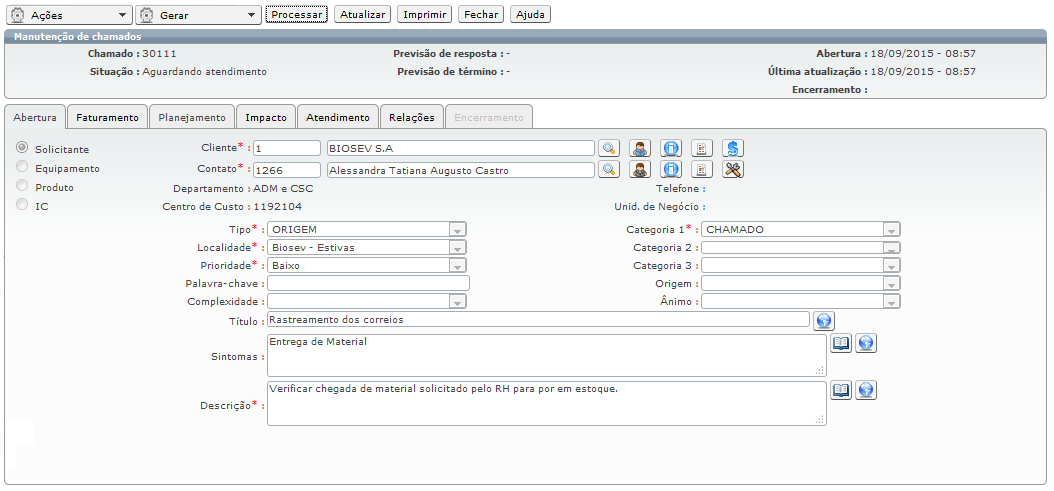The height and width of the screenshot is (491, 1054).
Task: Click the person icon in the Contato row
Action: click(x=640, y=169)
